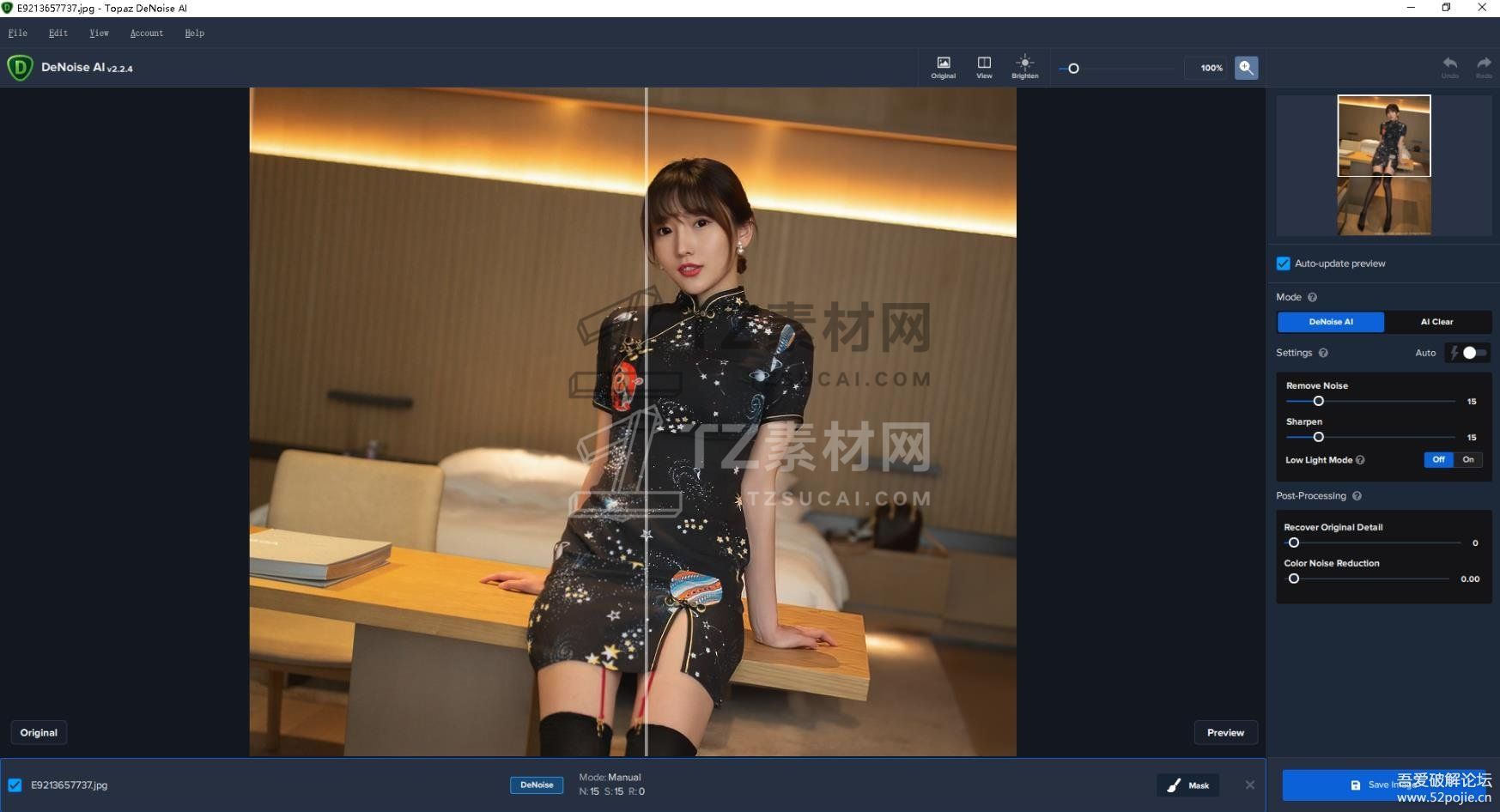Toggle the Brighten preview icon
1500x812 pixels.
point(1024,68)
